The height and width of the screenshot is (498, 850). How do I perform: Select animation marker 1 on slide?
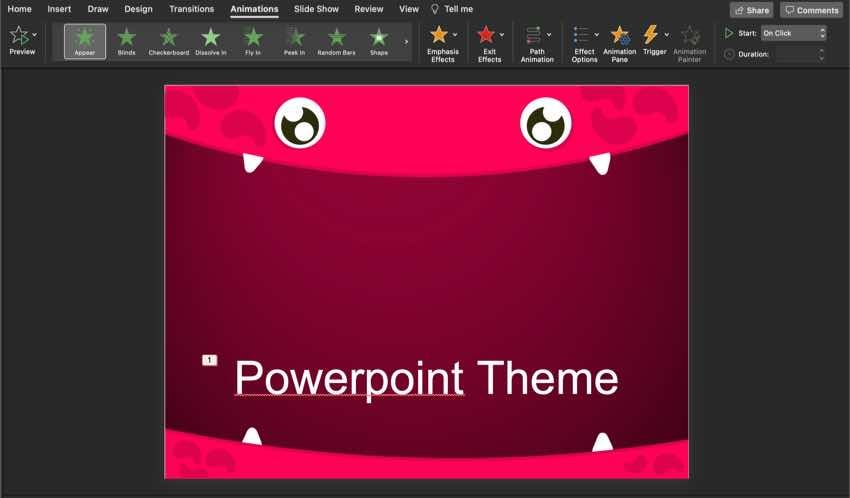pos(209,360)
